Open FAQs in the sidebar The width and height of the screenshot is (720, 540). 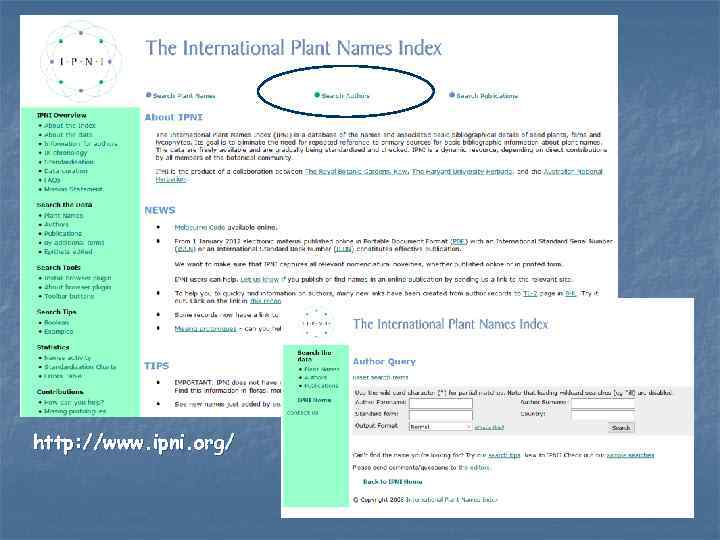[52, 180]
